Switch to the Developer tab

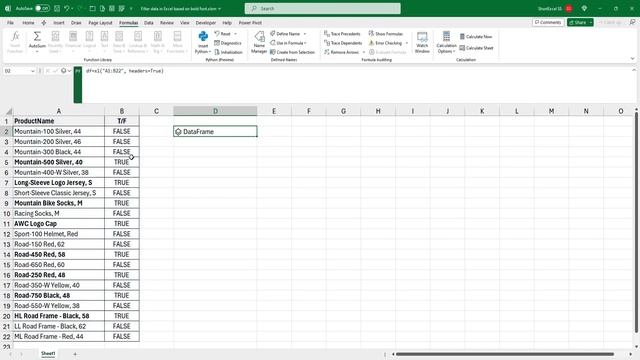206,23
